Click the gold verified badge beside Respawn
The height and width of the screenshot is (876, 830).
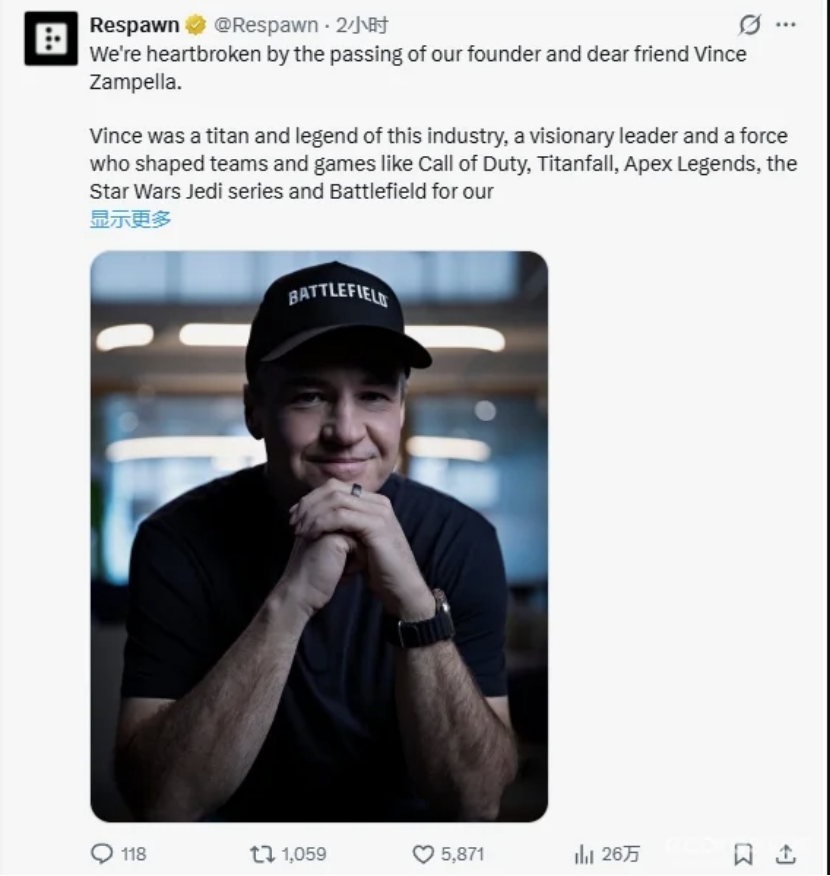tap(197, 25)
